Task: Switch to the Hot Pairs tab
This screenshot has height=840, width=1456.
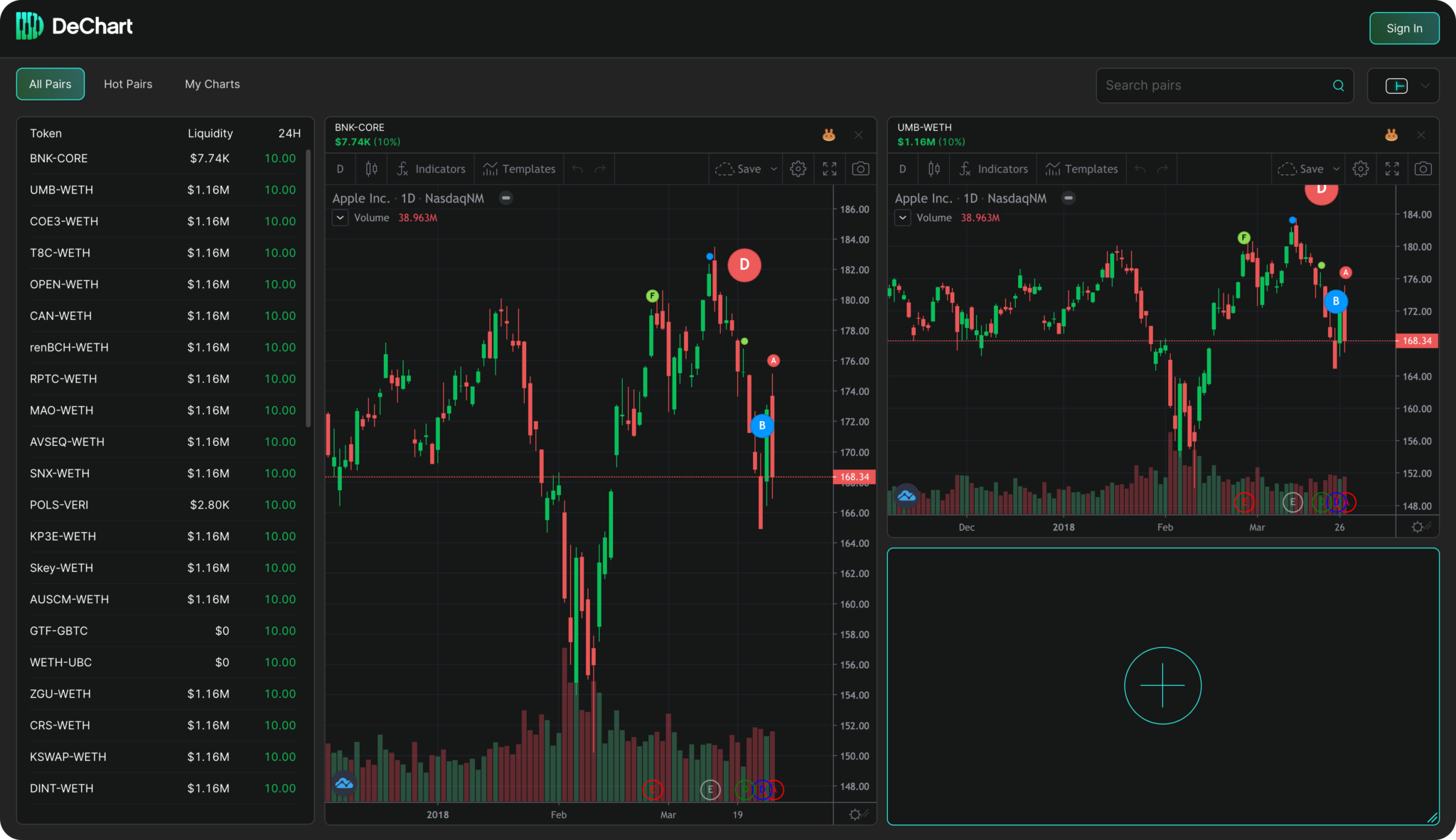Action: (x=128, y=84)
